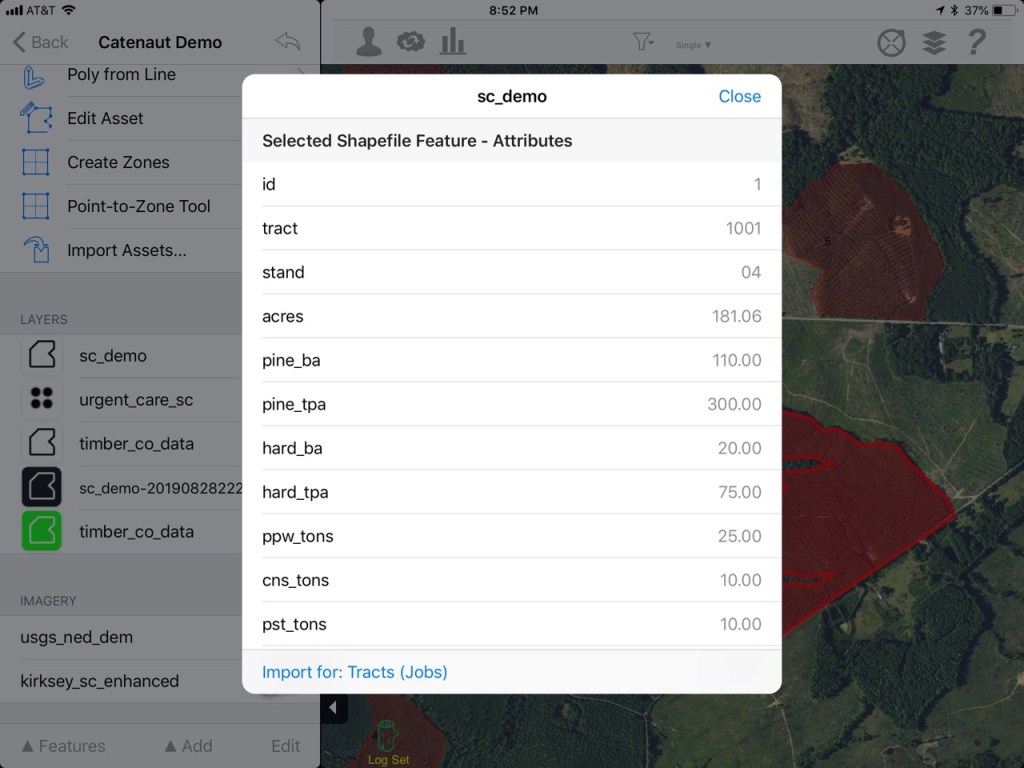Toggle the urgent_care_sc points layer icon
The width and height of the screenshot is (1024, 768).
[x=42, y=399]
